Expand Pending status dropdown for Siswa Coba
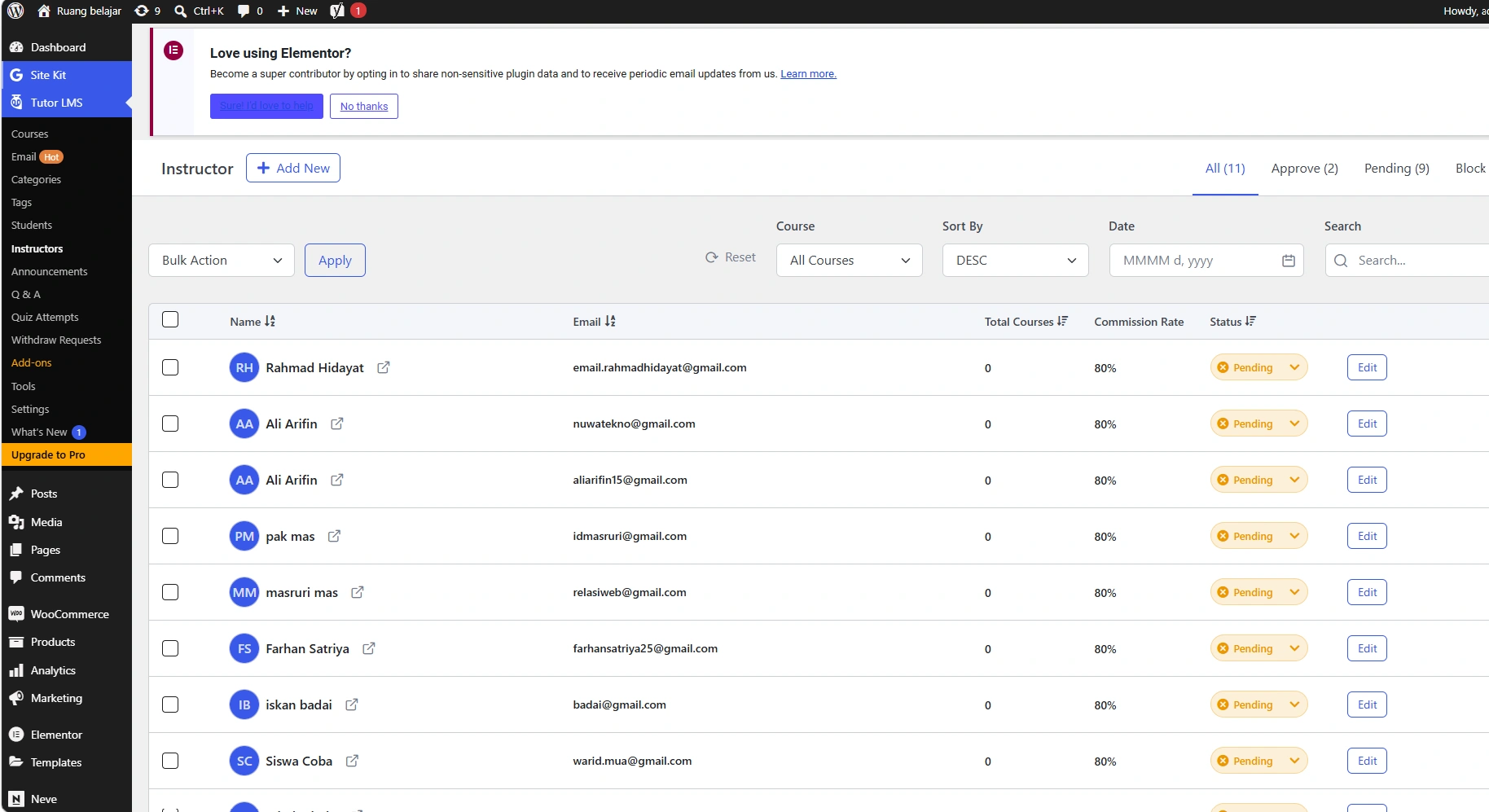The width and height of the screenshot is (1489, 812). 1258,761
